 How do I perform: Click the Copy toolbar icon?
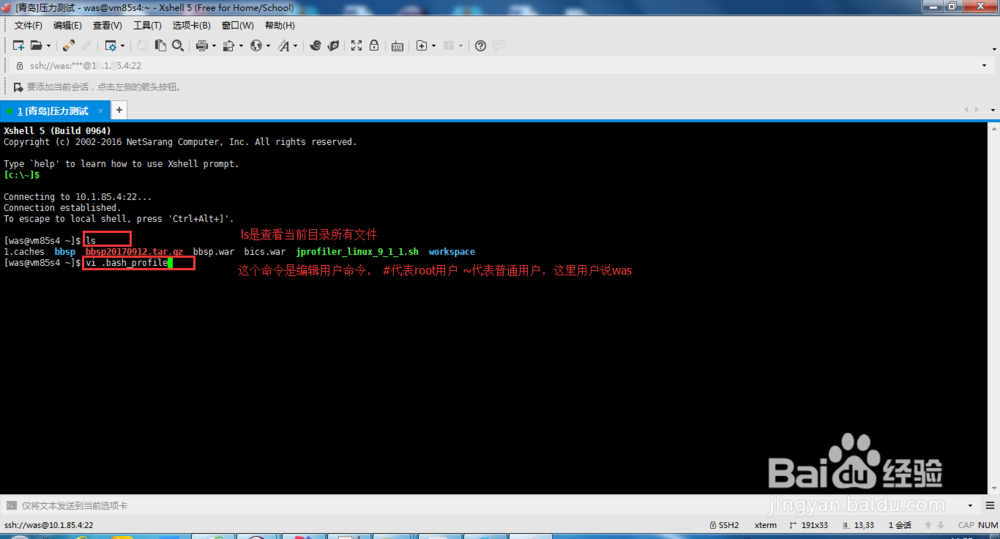coord(142,45)
